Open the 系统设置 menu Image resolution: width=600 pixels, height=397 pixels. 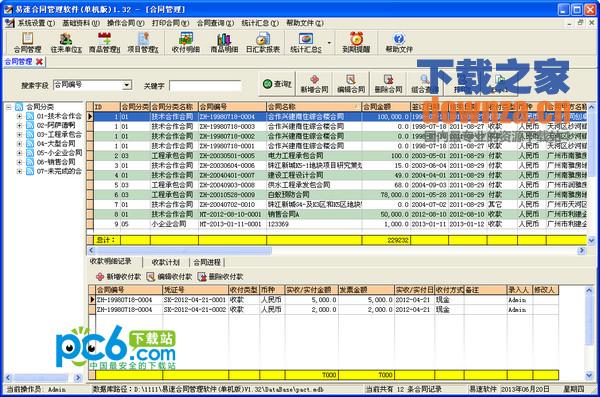pos(36,23)
